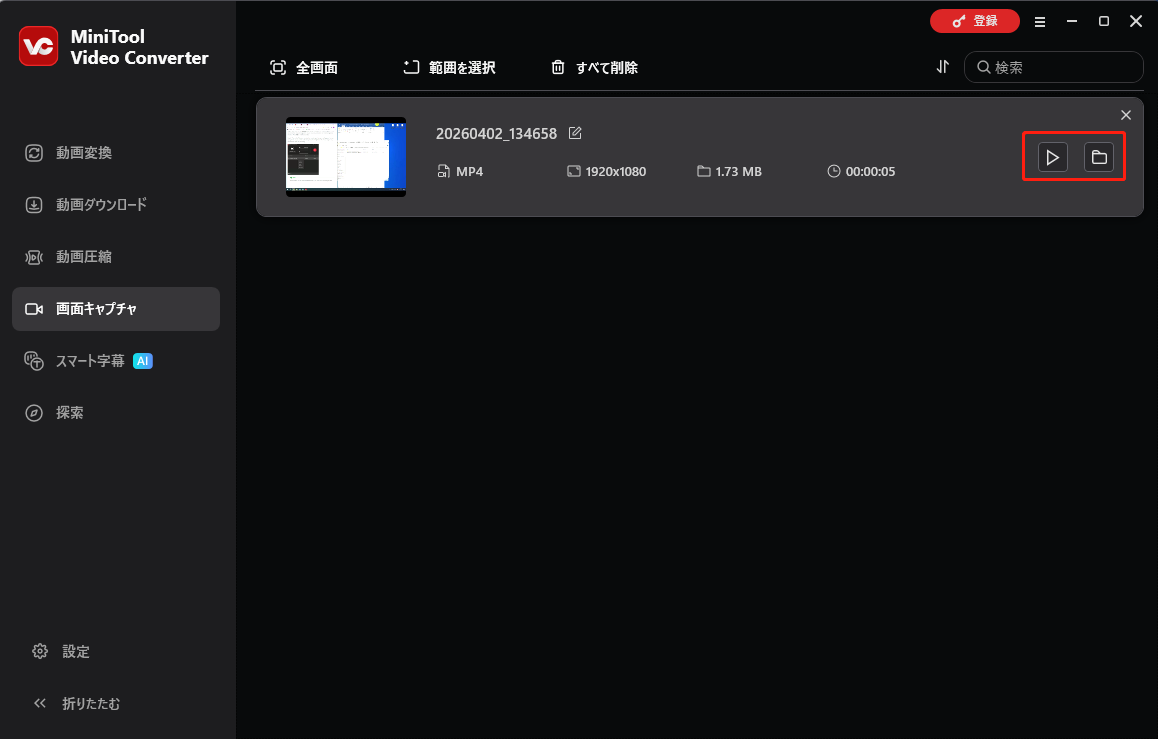Image resolution: width=1158 pixels, height=739 pixels.
Task: Collapse the sidebar with 折りたたむ
Action: point(77,703)
